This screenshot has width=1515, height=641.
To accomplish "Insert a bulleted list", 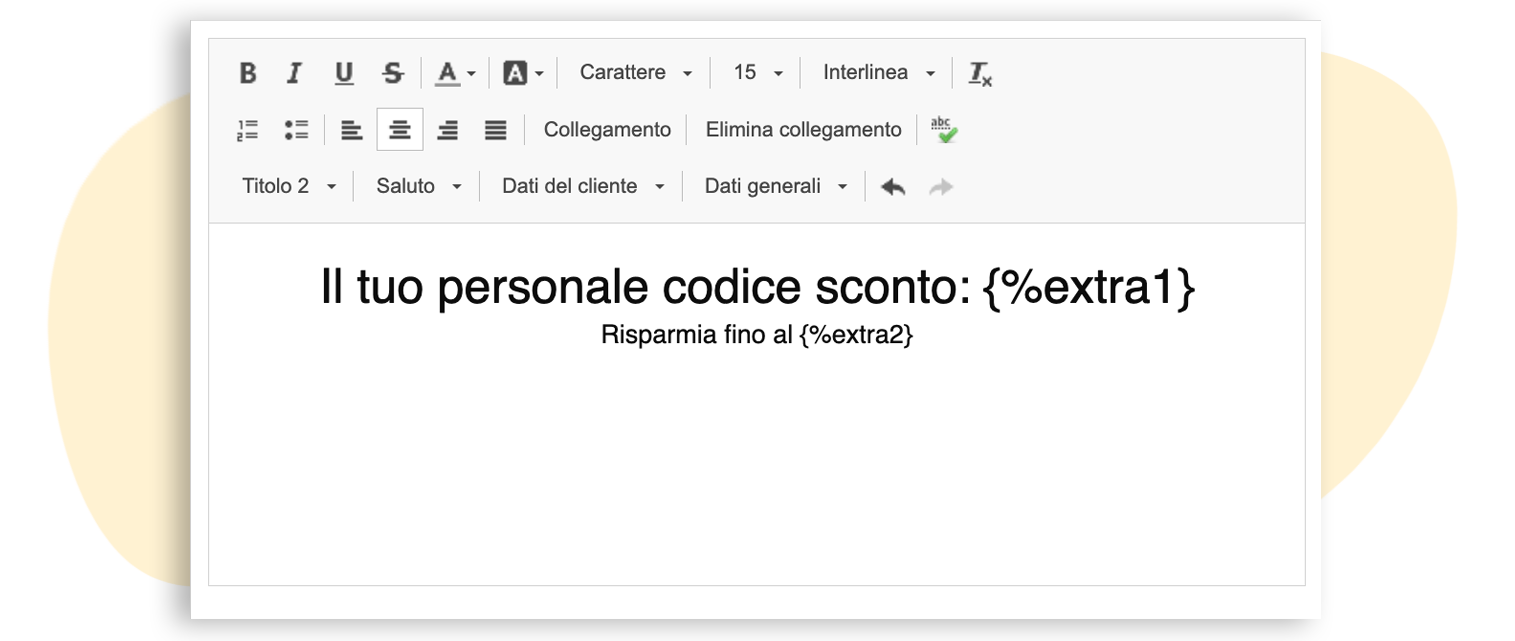I will pyautogui.click(x=296, y=130).
